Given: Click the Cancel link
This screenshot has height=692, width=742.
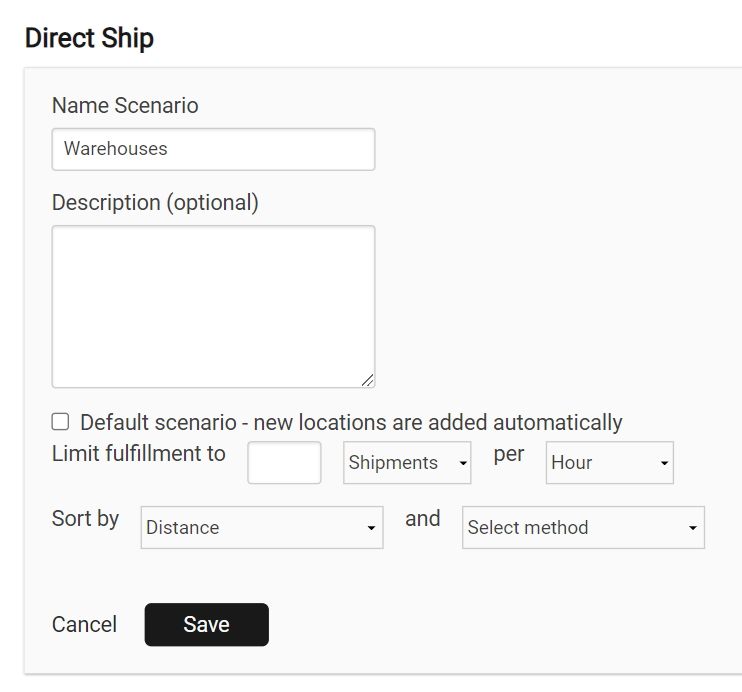Looking at the screenshot, I should click(x=84, y=625).
